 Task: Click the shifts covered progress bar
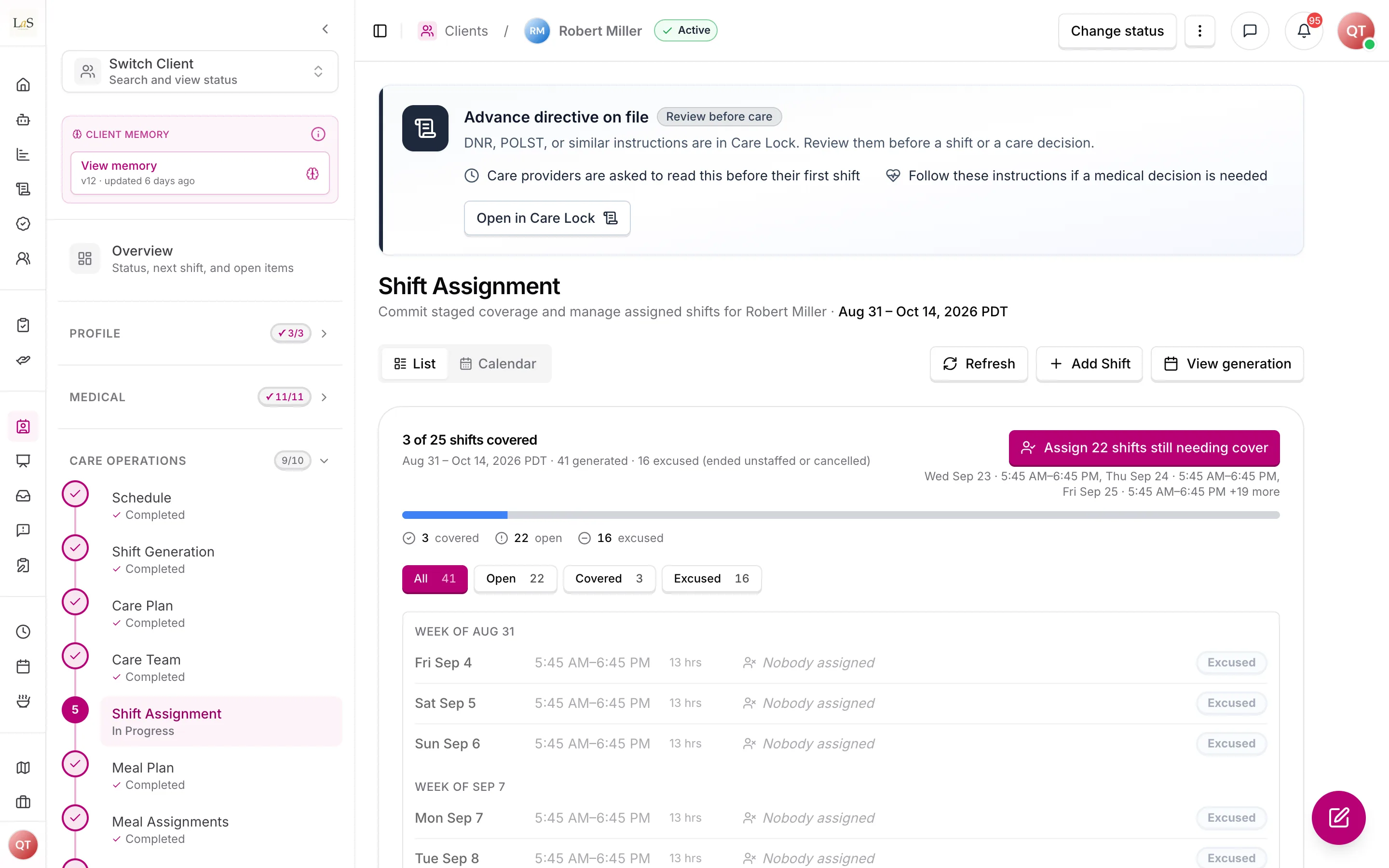click(841, 515)
